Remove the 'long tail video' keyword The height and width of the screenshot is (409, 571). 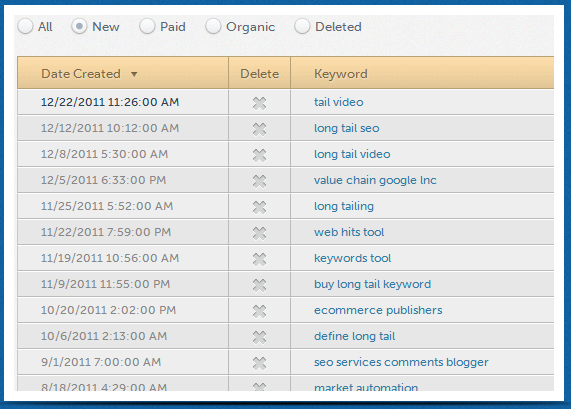pos(259,155)
